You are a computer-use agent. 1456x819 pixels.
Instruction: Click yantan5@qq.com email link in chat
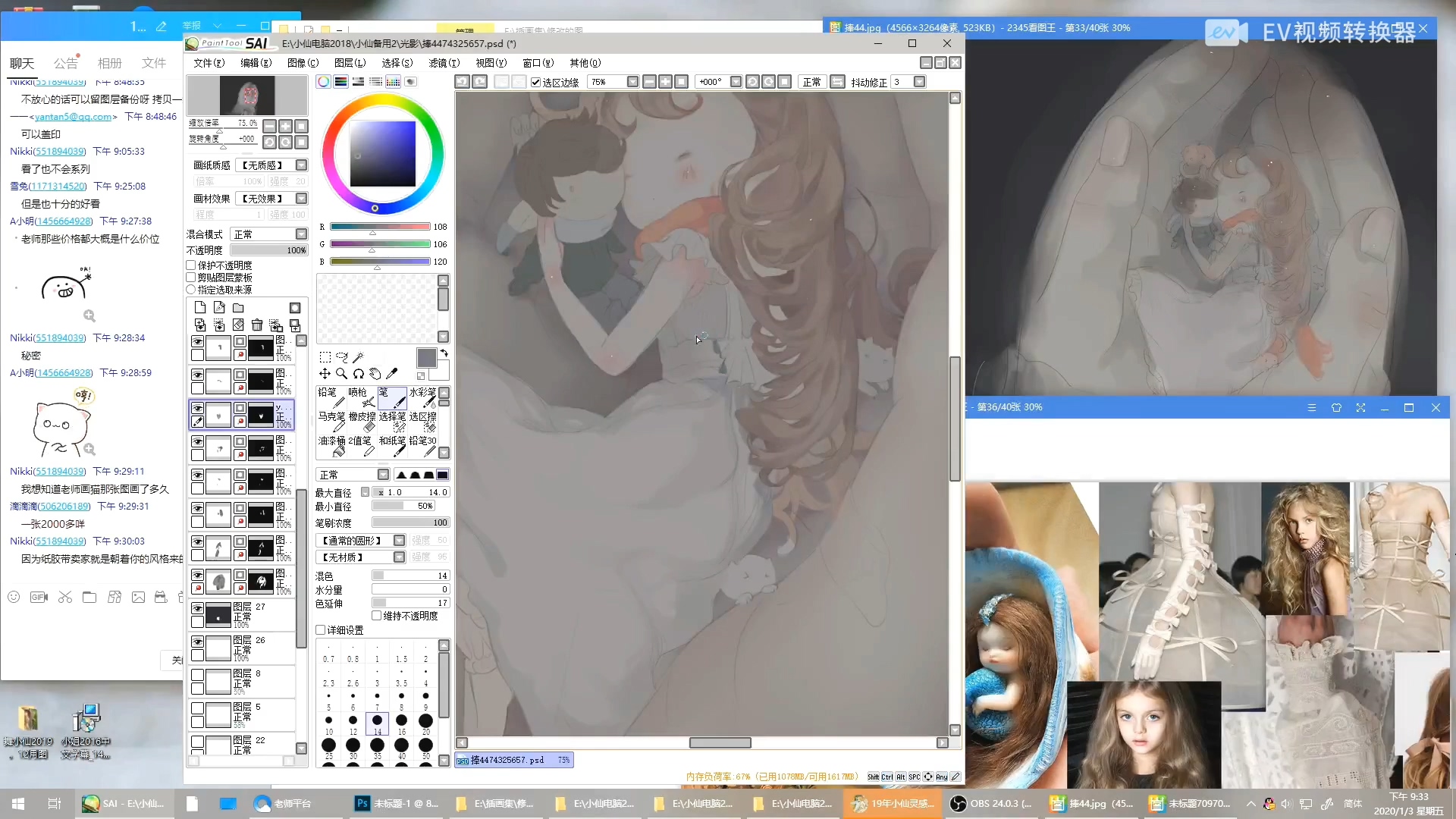point(73,117)
